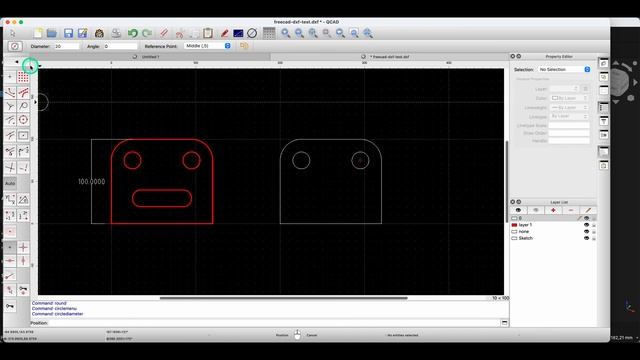Edit layer with pencil button
Image resolution: width=640 pixels, height=360 pixels.
click(588, 210)
